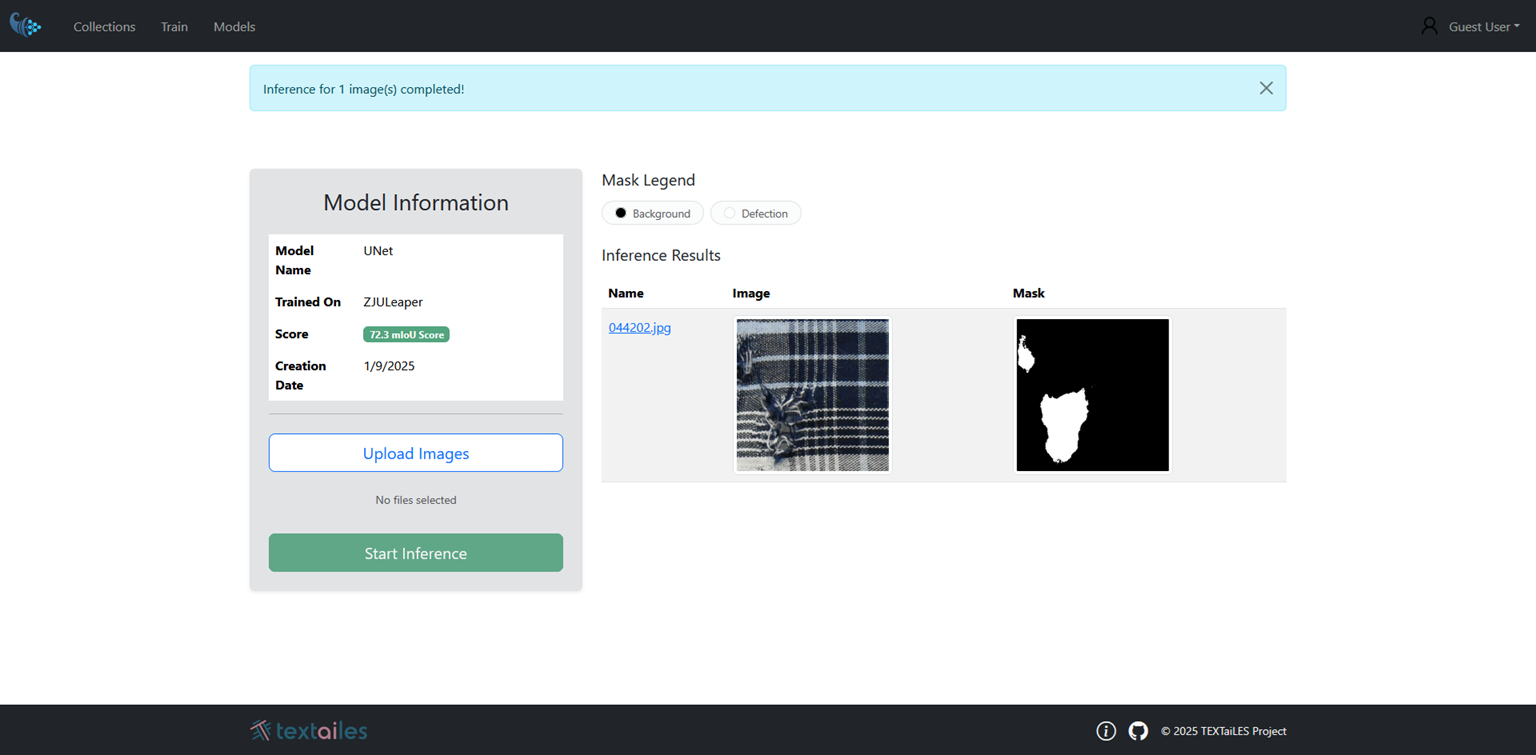
Task: Navigate to the Models page
Action: pyautogui.click(x=234, y=27)
